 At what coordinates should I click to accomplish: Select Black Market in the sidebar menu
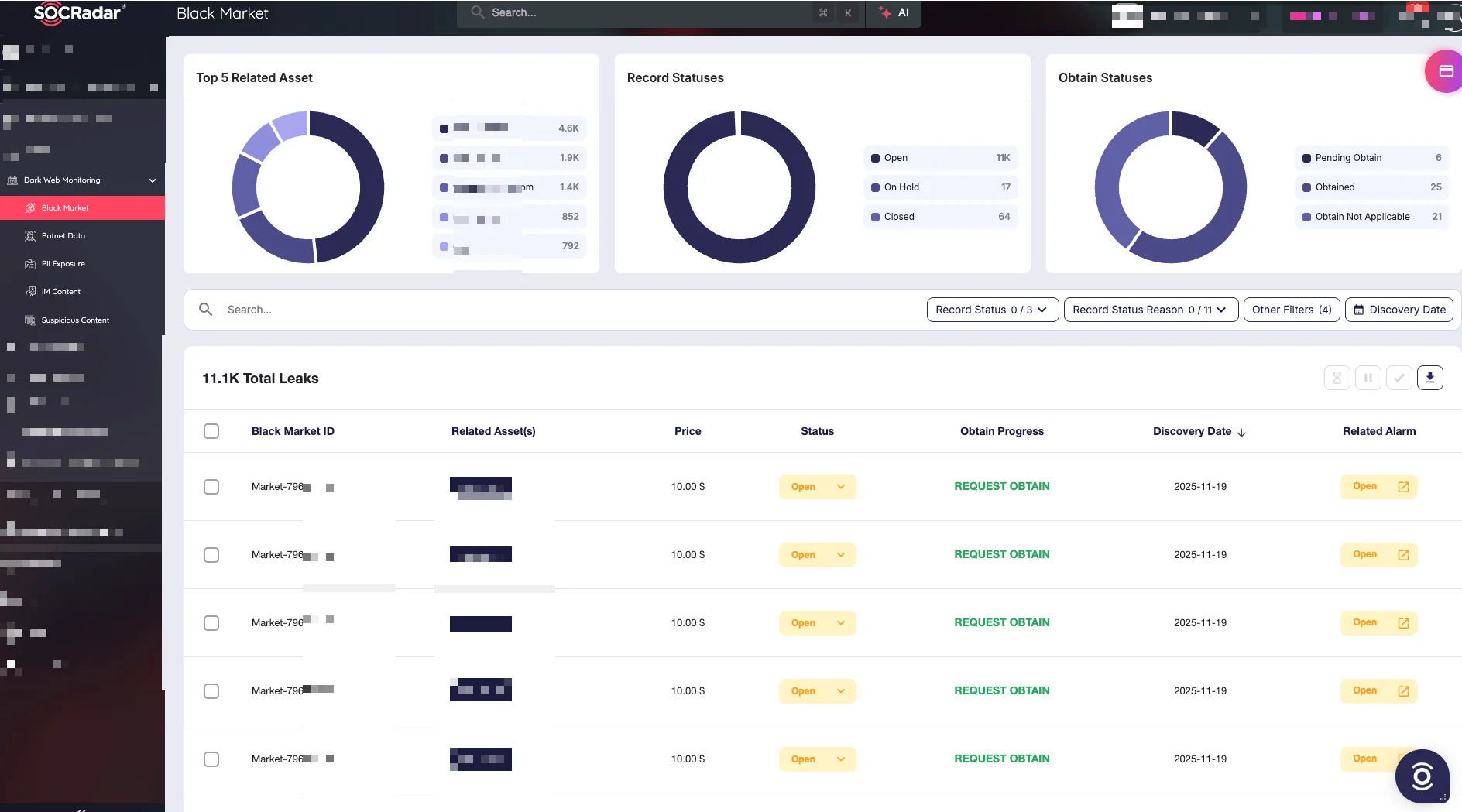point(67,207)
